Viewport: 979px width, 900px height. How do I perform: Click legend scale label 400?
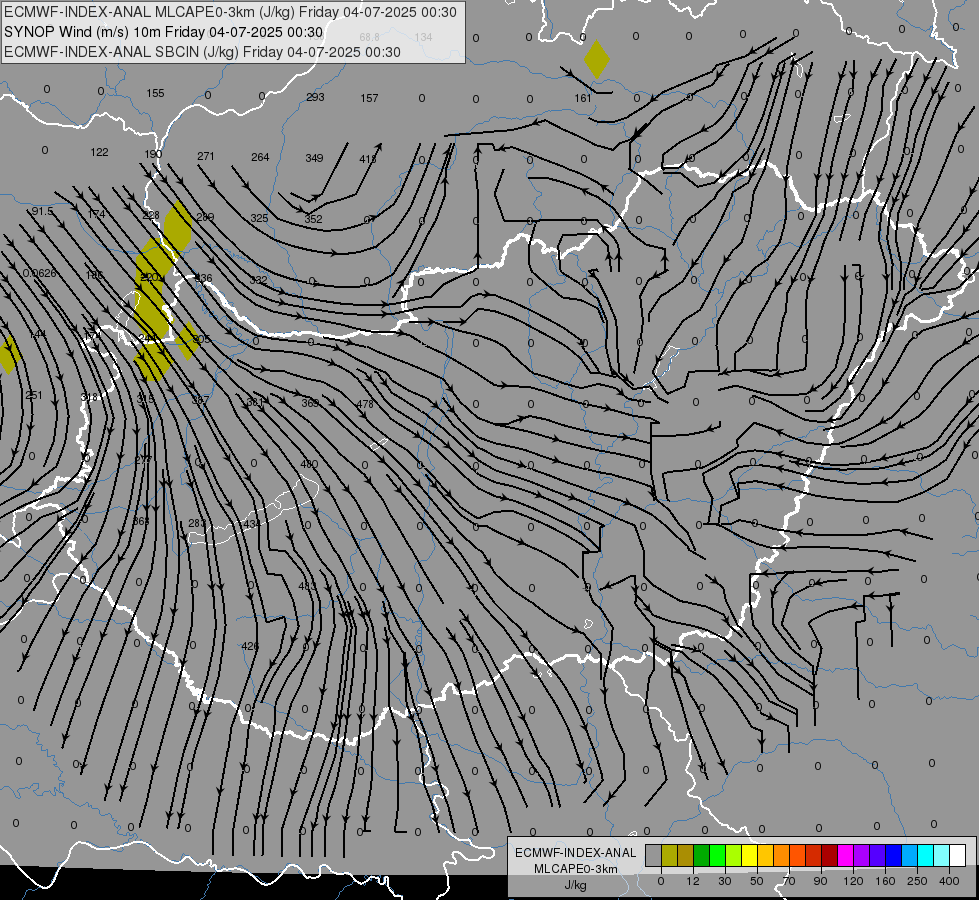point(949,881)
